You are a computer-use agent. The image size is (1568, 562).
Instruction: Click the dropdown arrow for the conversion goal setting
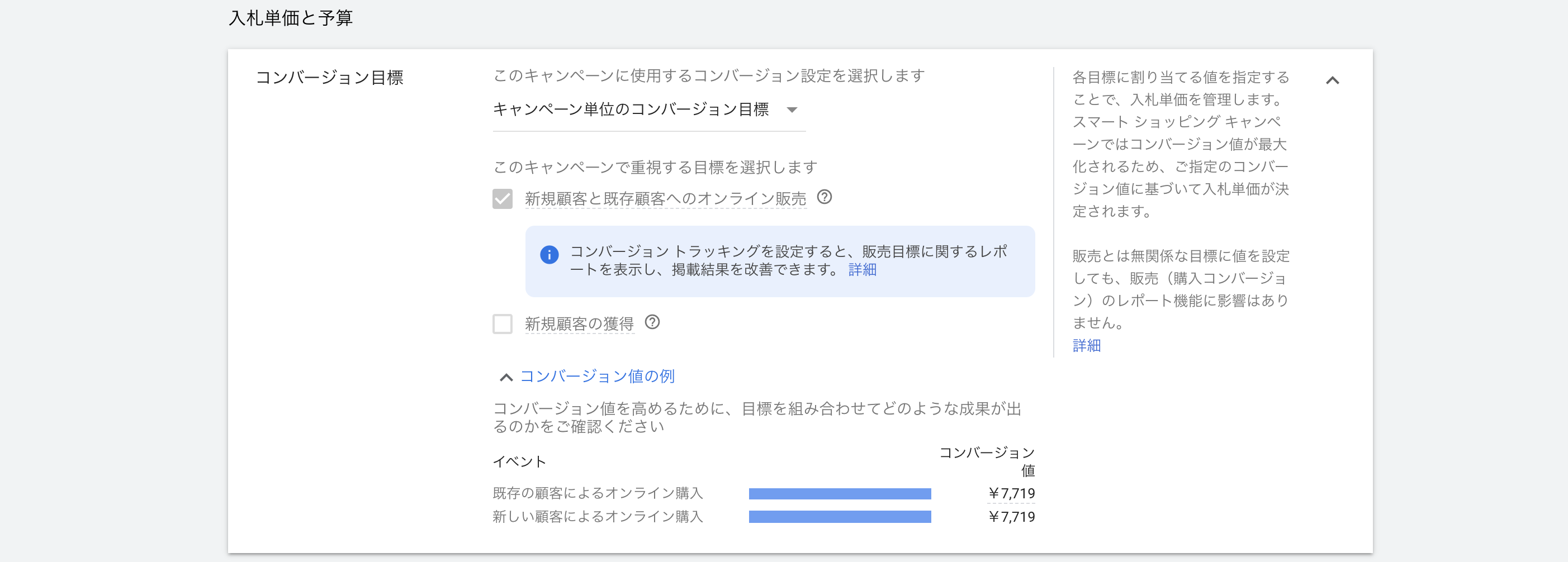click(792, 110)
